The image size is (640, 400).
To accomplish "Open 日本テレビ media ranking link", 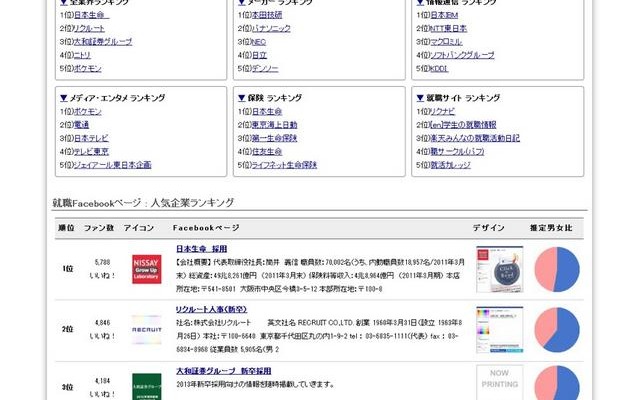I will [x=91, y=138].
